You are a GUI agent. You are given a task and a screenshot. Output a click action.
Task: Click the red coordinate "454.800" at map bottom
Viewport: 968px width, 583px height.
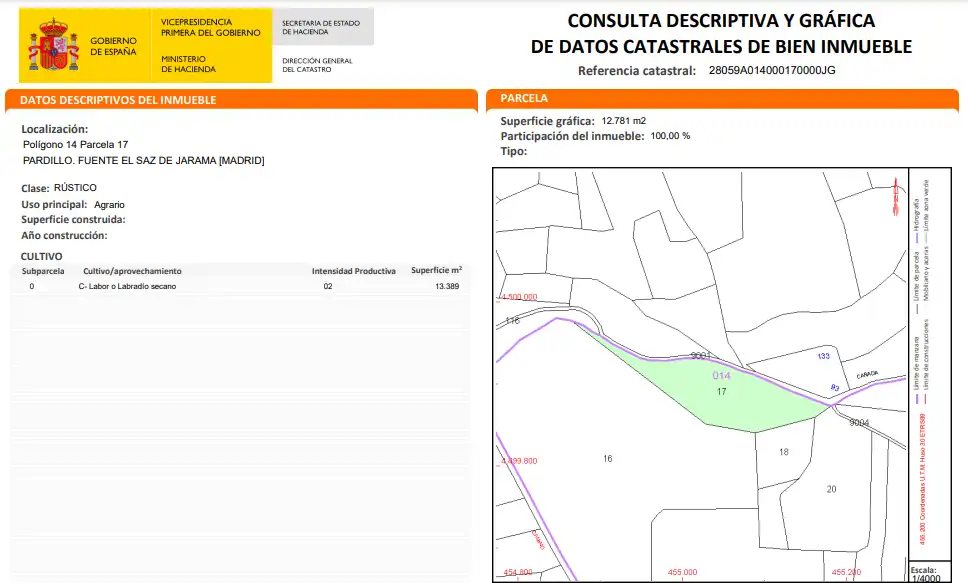518,573
